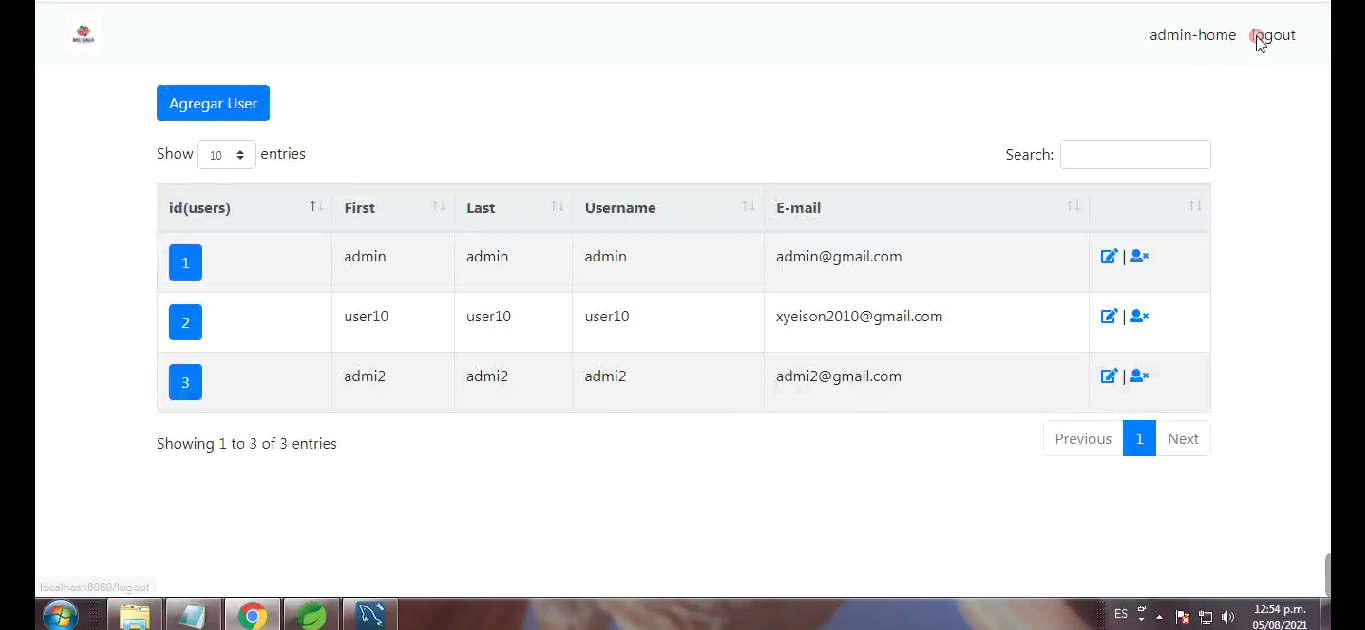Open the Show entries dropdown
This screenshot has height=630, width=1365.
tap(226, 154)
